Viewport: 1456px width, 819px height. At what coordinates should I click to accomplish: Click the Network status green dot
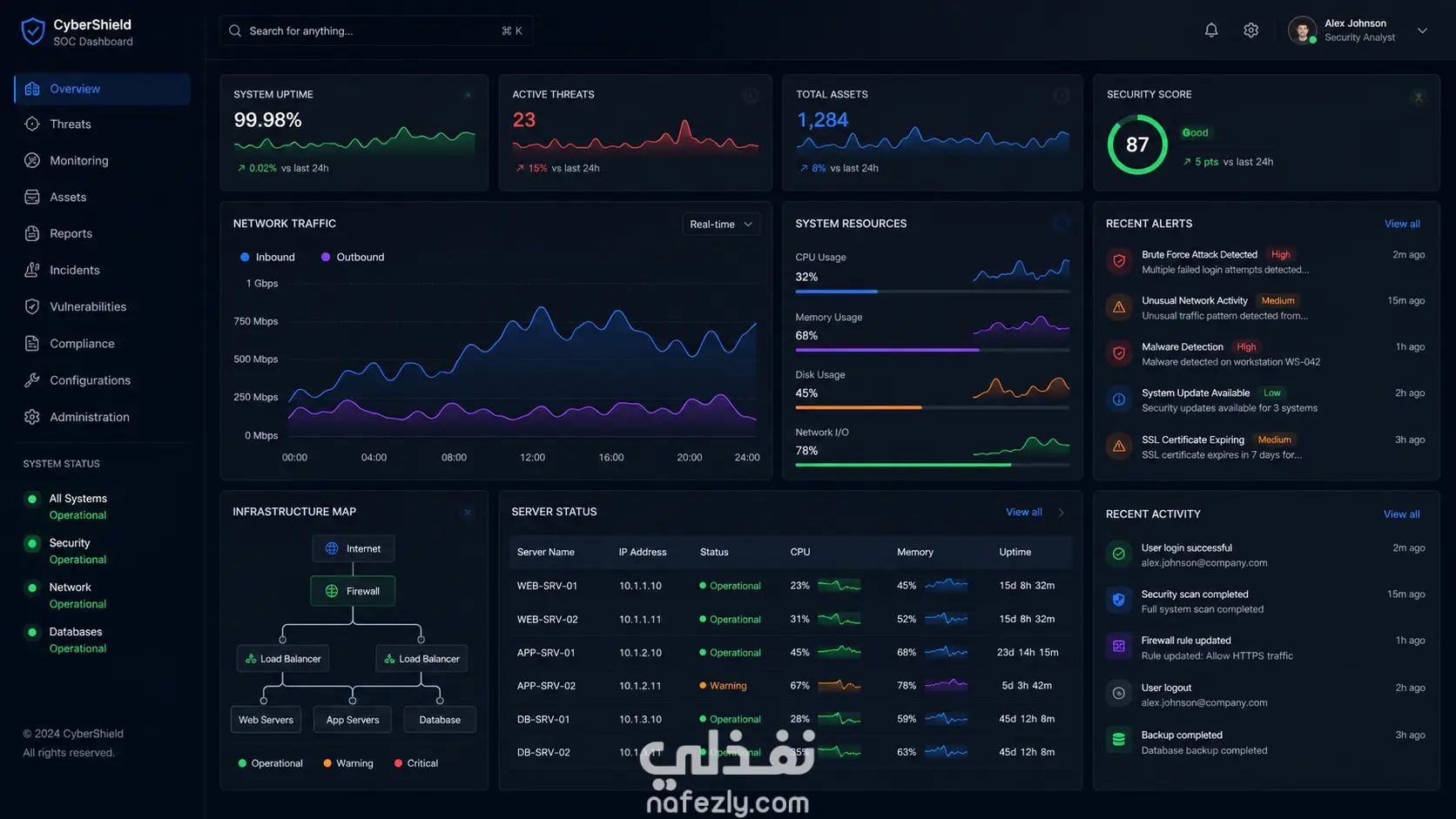(32, 588)
